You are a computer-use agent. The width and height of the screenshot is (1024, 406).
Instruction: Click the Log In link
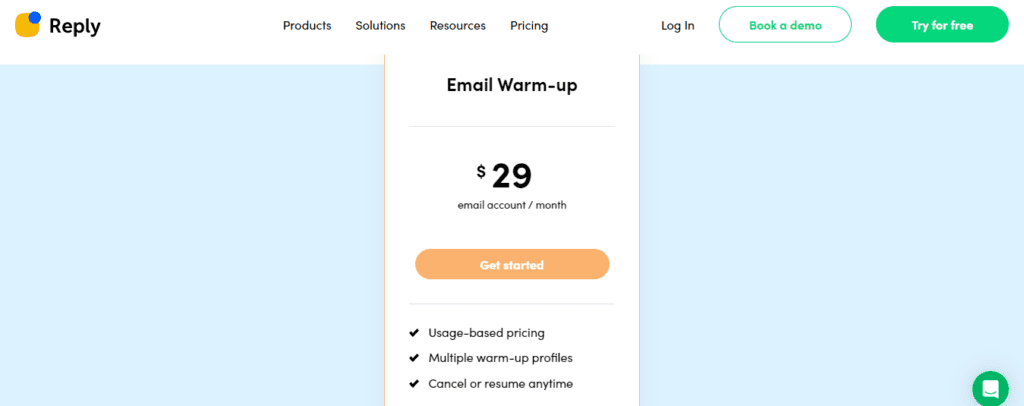click(x=678, y=26)
